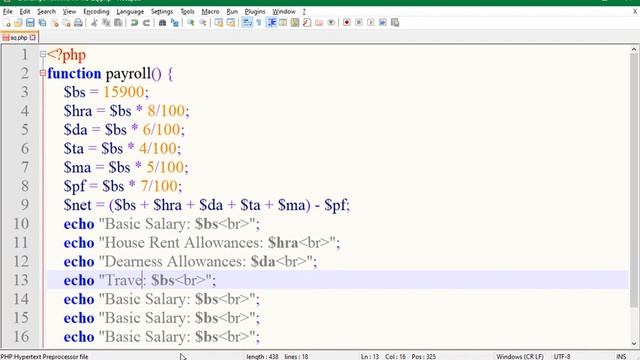Click the vertical scrollbar thumb
This screenshot has width=640, height=360.
[x=634, y=180]
